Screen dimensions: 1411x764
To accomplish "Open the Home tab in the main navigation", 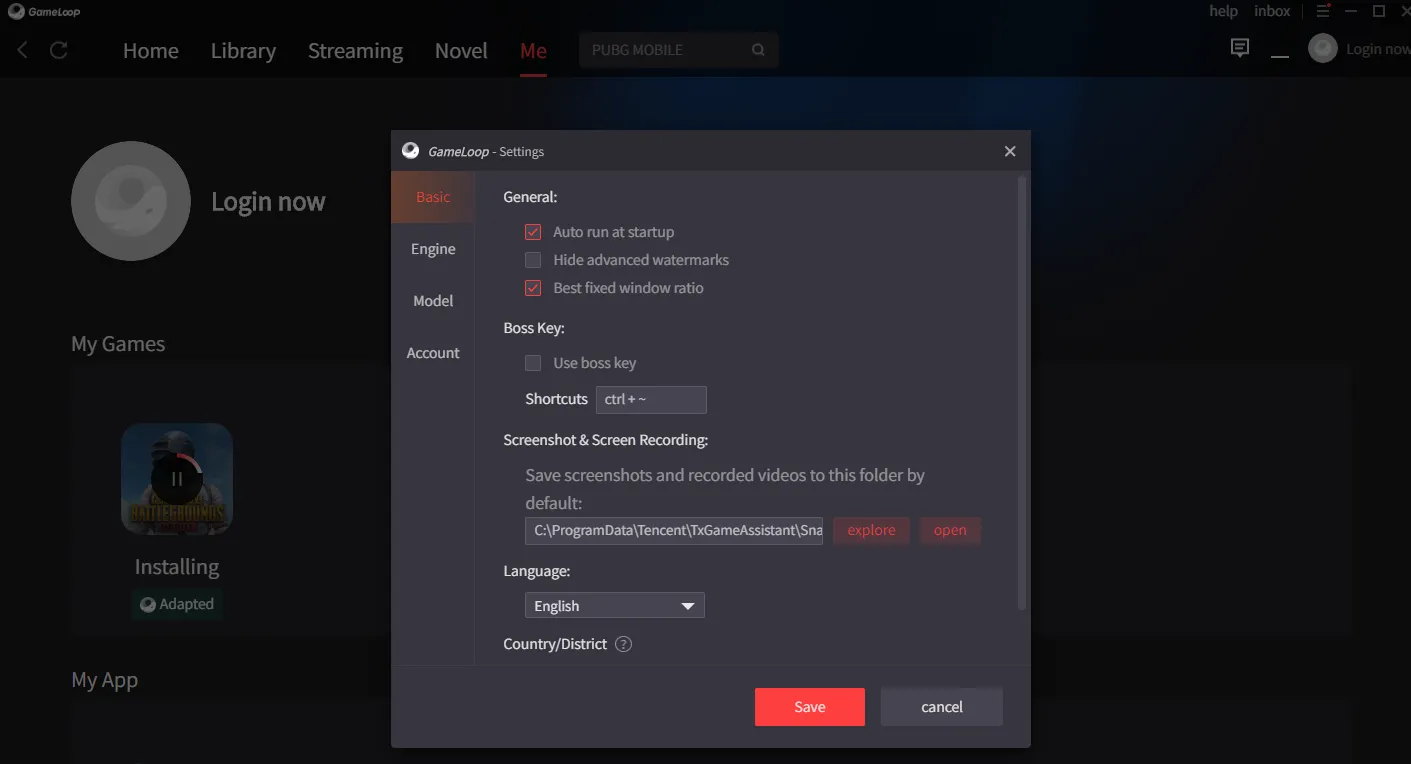I will coord(151,50).
